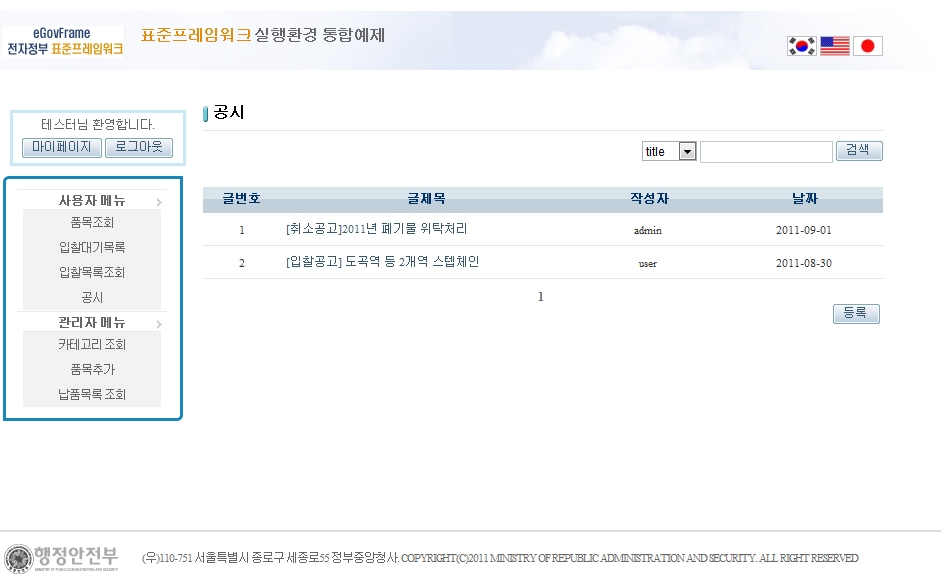941x574 pixels.
Task: Open the 2011년 폐기물 위탁처리 notice
Action: click(x=376, y=229)
